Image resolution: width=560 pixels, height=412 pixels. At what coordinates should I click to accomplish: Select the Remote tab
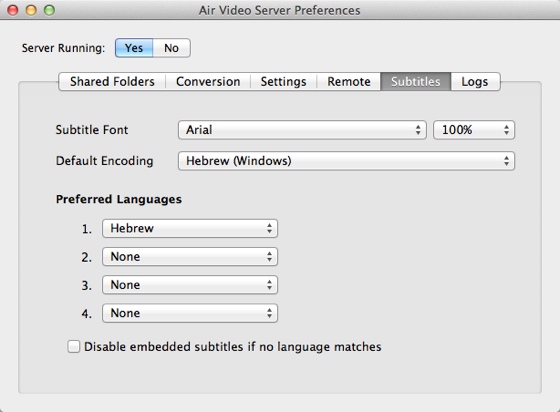click(349, 82)
